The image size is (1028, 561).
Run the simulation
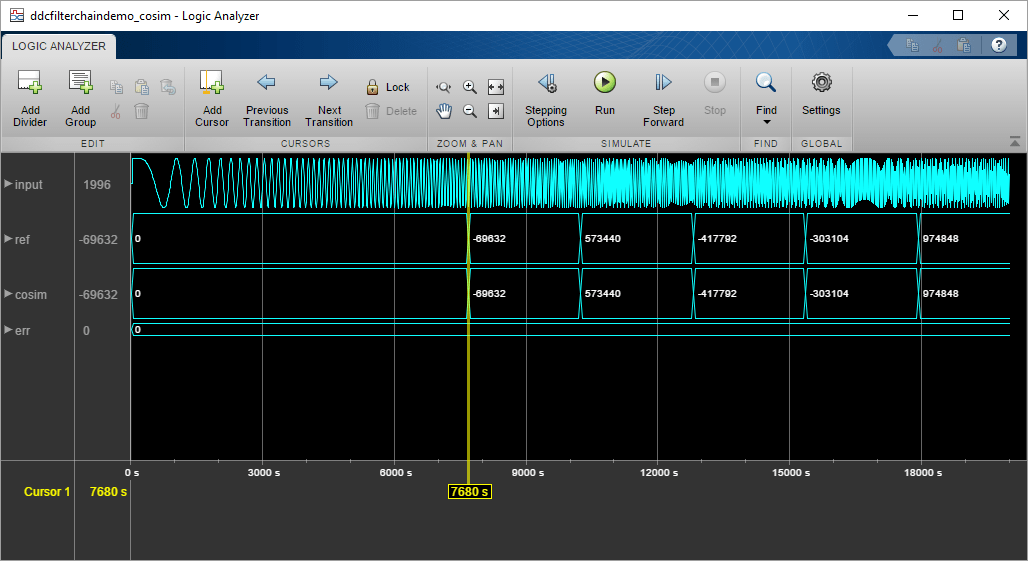pyautogui.click(x=605, y=93)
